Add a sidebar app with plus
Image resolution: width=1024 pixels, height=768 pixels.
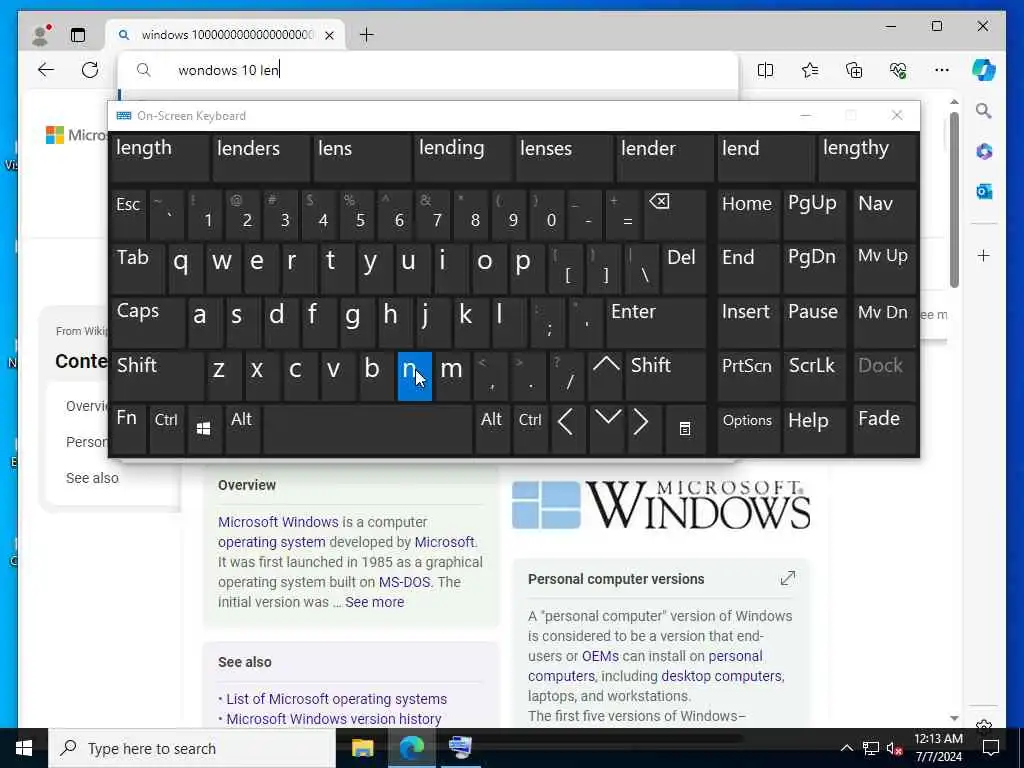(984, 255)
